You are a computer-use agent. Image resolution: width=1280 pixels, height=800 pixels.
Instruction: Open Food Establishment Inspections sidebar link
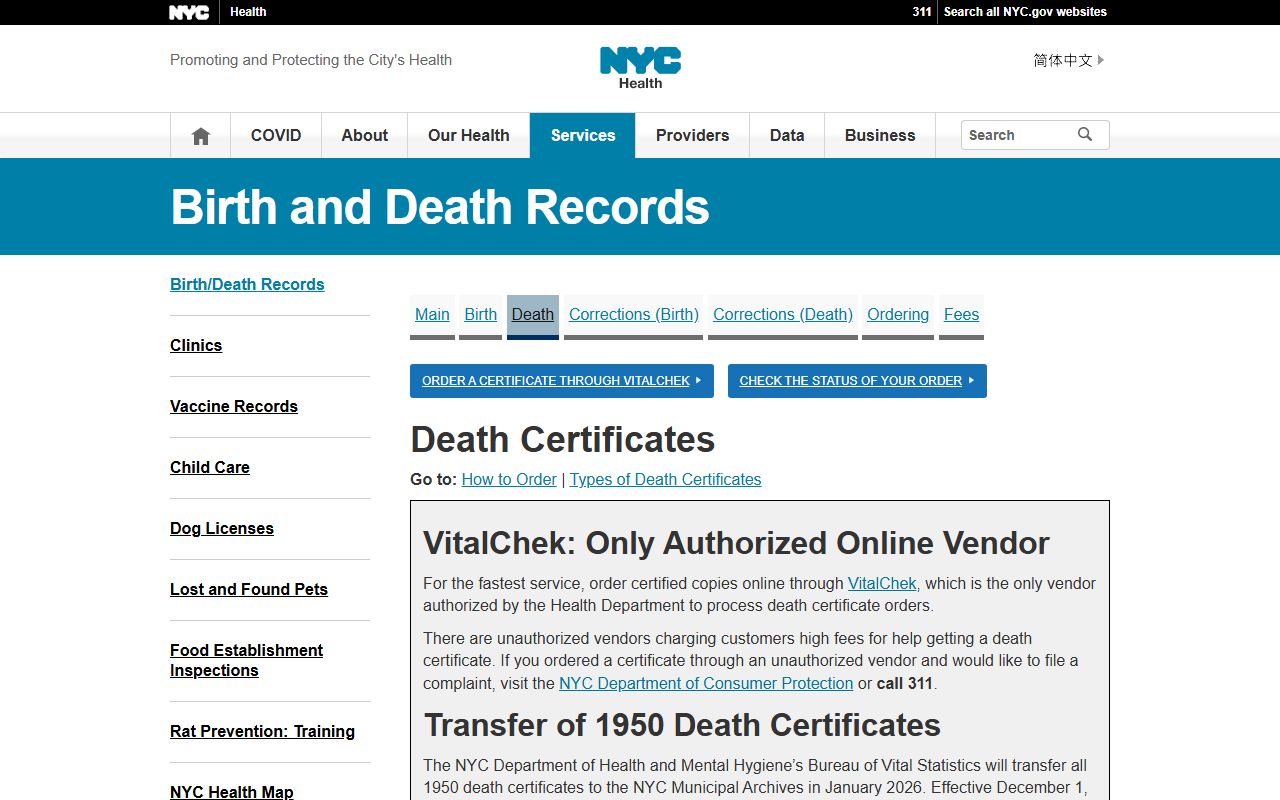point(246,661)
